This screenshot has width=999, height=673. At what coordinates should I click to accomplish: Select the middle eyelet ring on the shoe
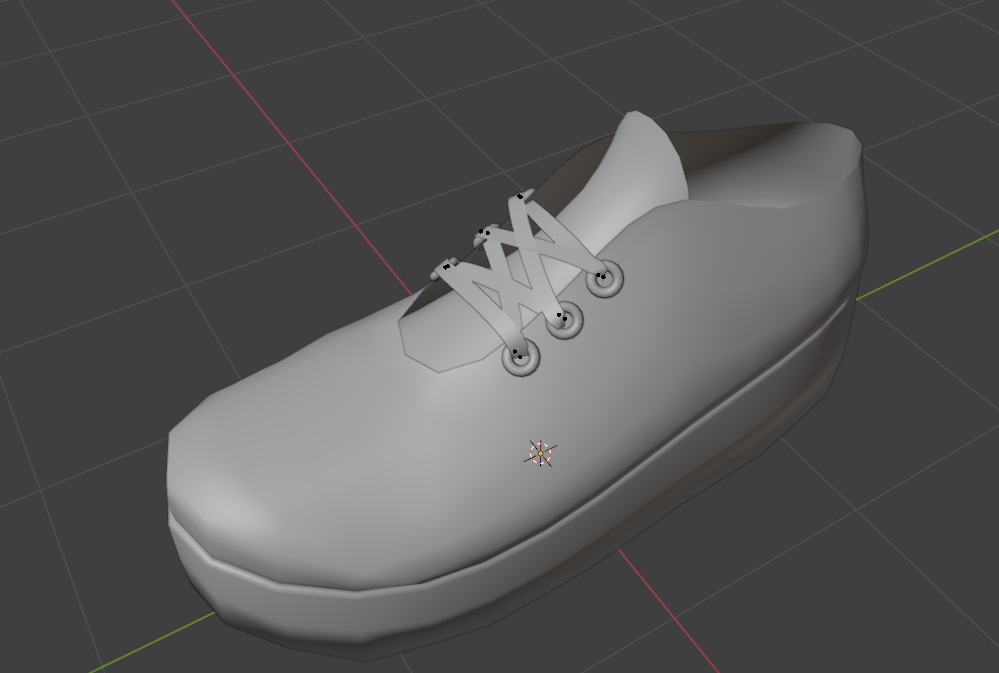pyautogui.click(x=564, y=319)
